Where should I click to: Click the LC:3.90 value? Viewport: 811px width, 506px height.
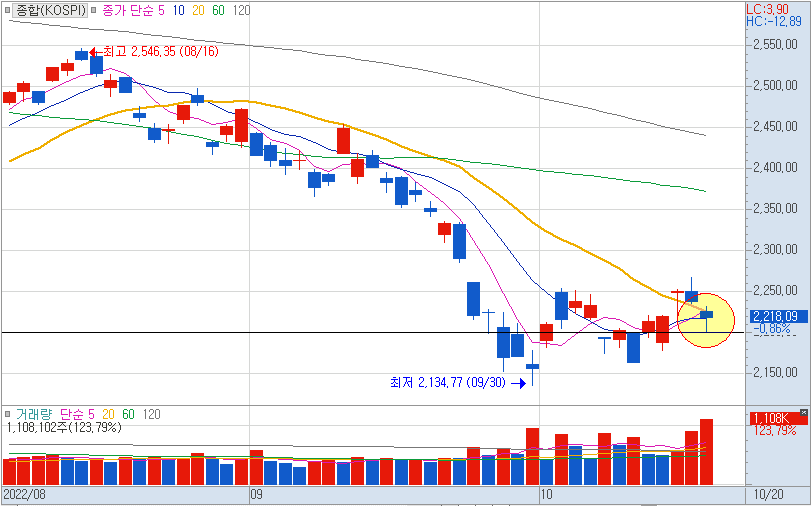[x=768, y=9]
